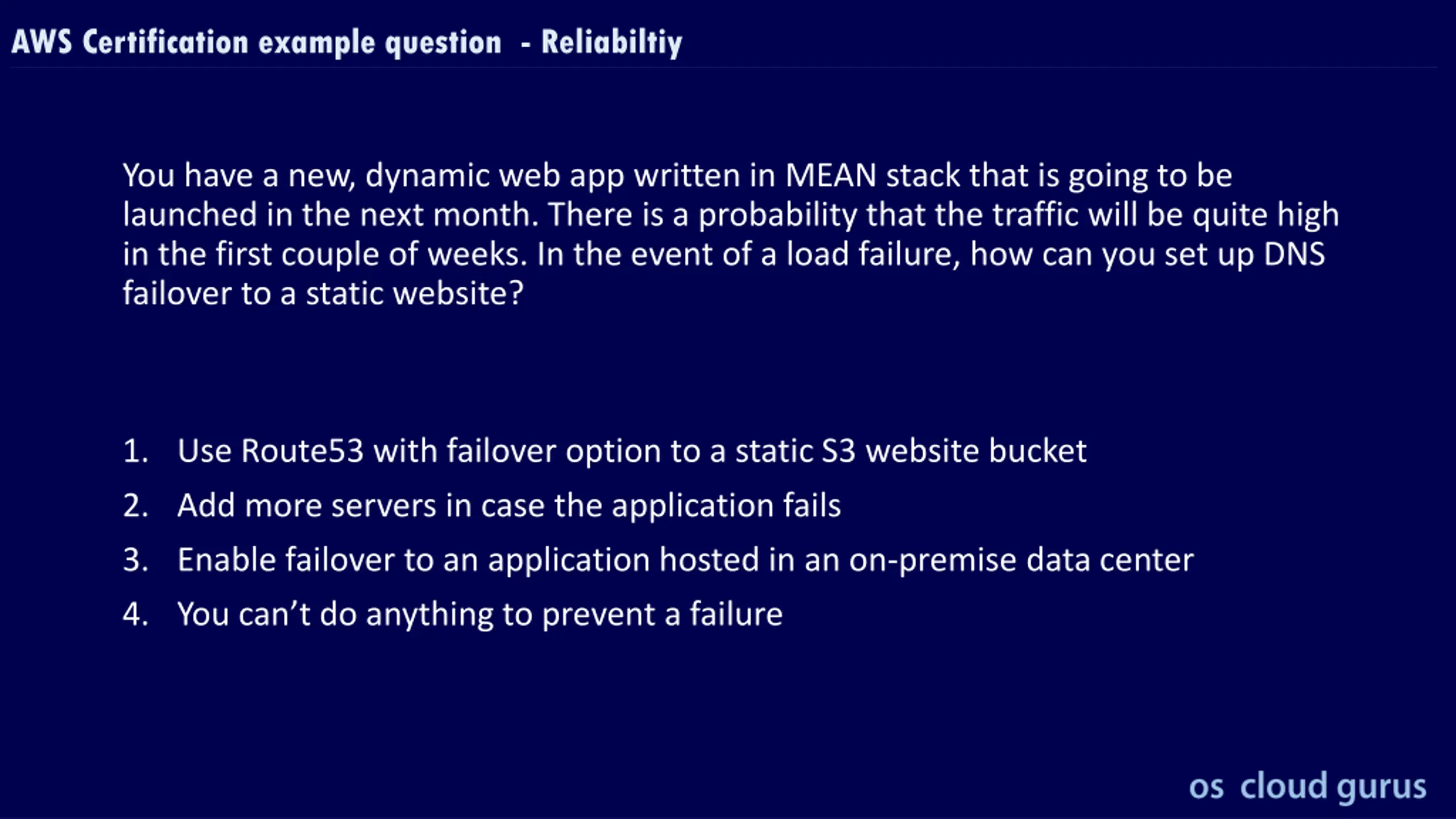The width and height of the screenshot is (1456, 819).
Task: Click the number 1. list marker
Action: [x=135, y=451]
